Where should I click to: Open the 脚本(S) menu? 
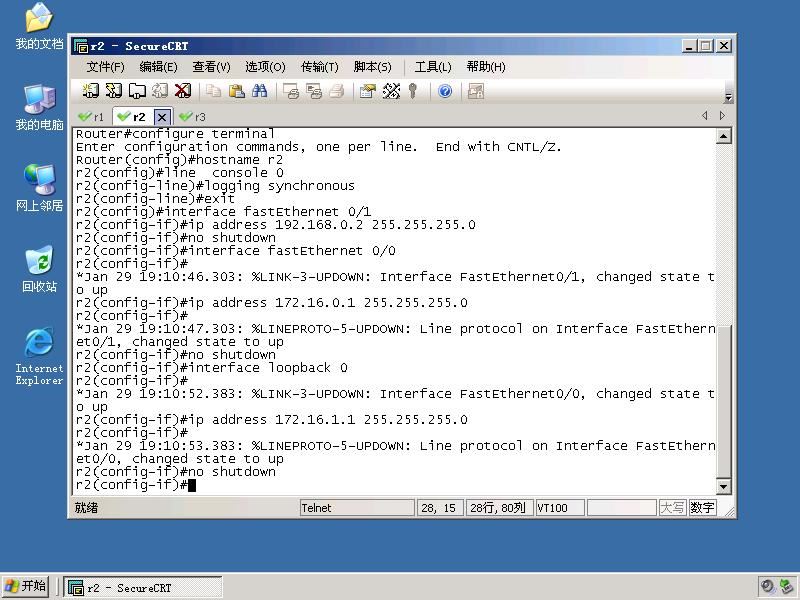[372, 67]
